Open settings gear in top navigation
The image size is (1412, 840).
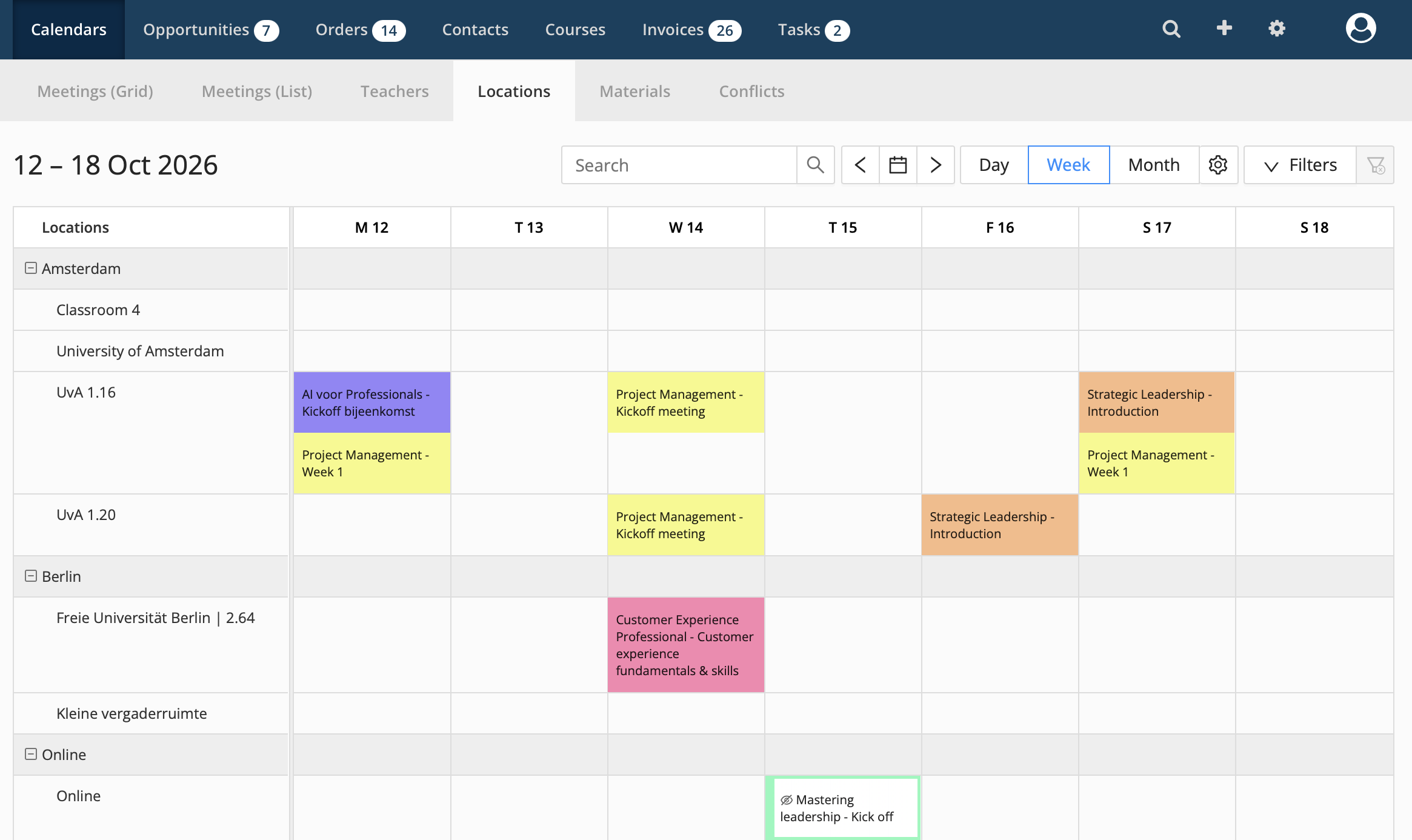(1277, 28)
